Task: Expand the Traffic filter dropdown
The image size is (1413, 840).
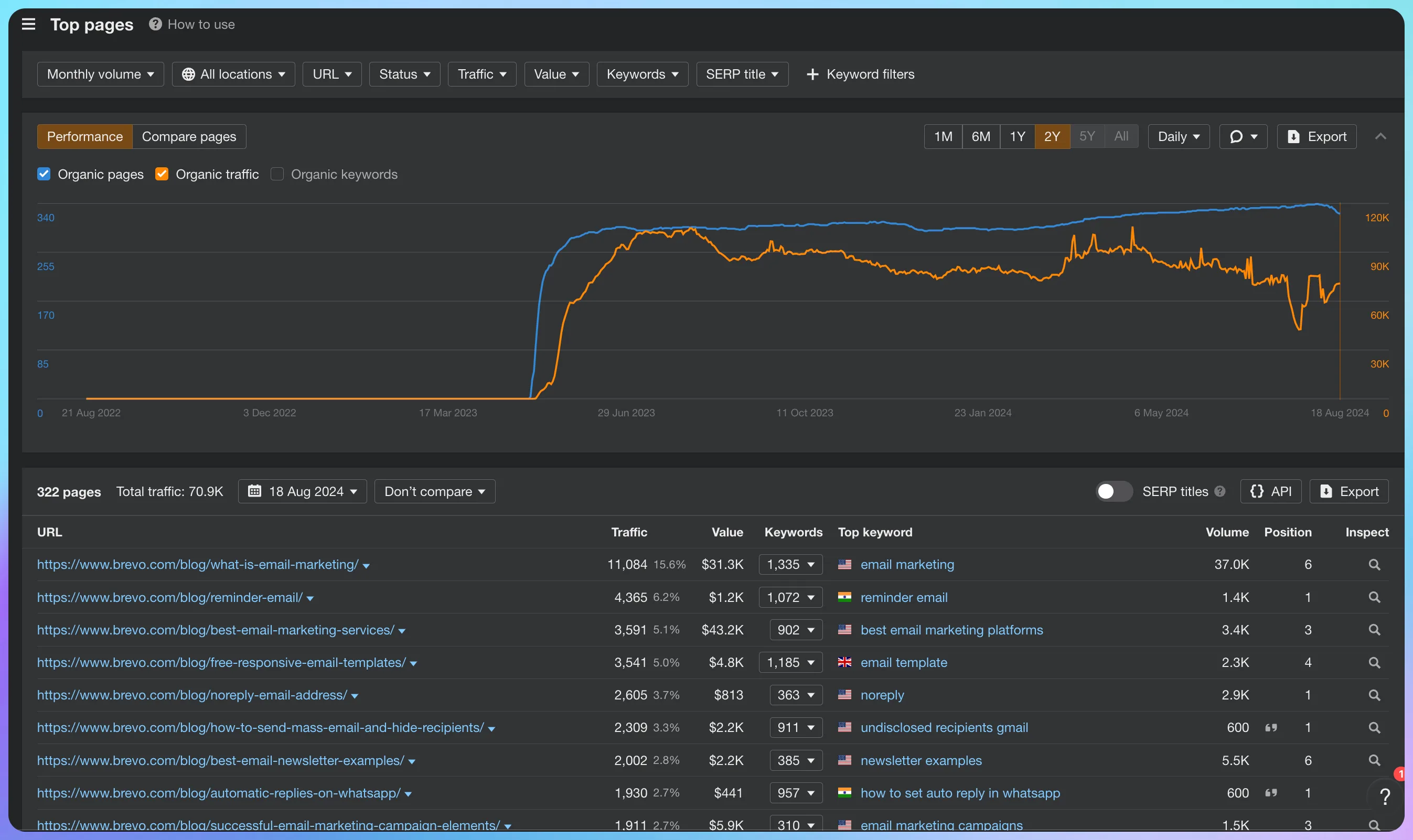Action: (482, 74)
